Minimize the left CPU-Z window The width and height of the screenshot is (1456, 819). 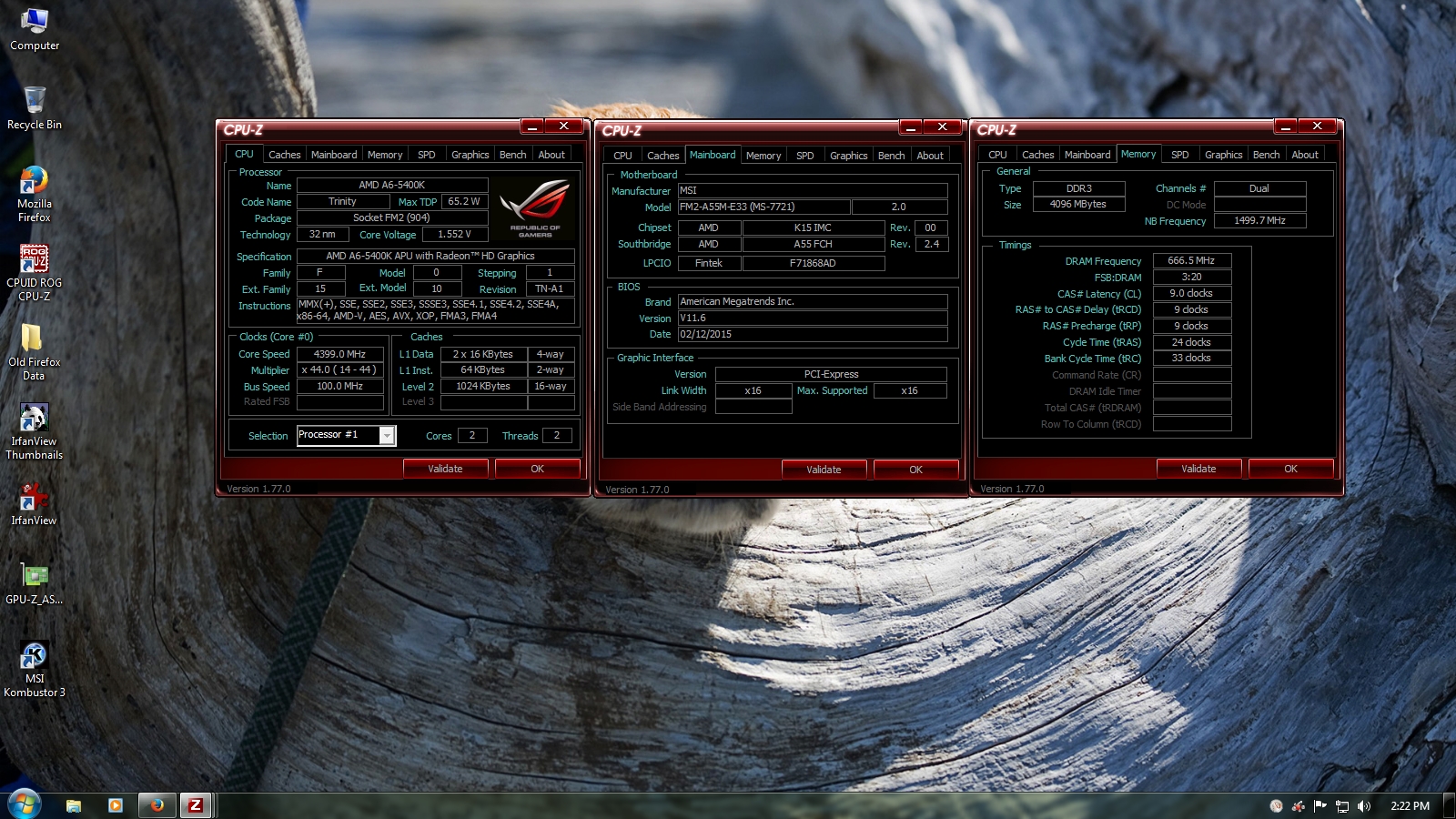(x=532, y=126)
